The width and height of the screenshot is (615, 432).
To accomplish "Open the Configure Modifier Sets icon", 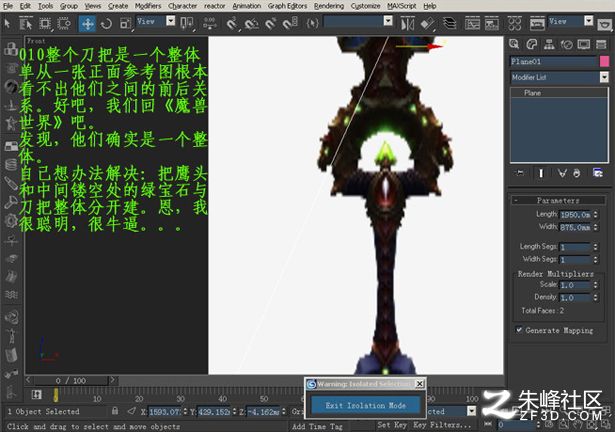I will click(x=598, y=173).
